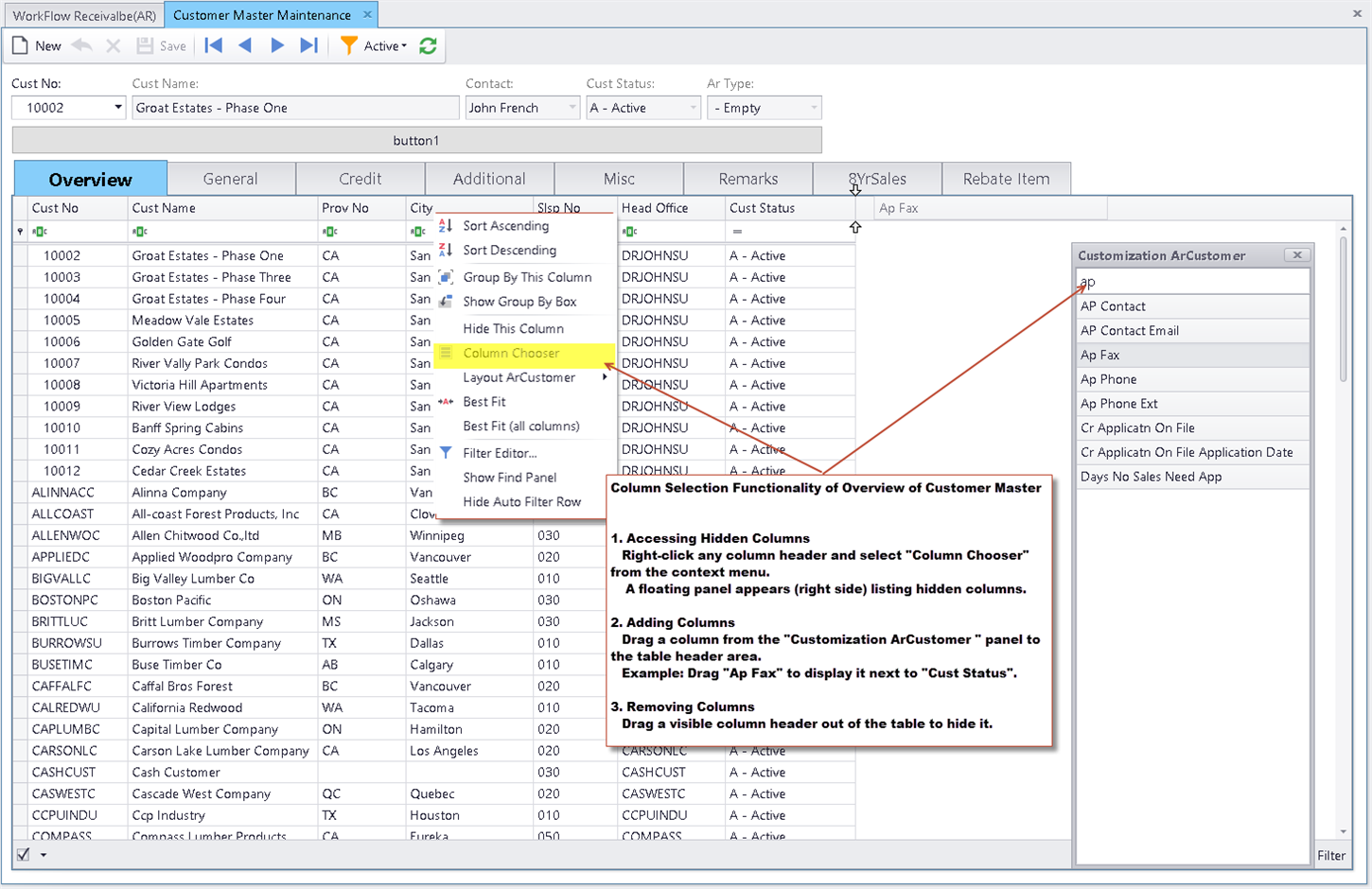Jump to last record arrow
The width and height of the screenshot is (1372, 889).
pos(308,45)
